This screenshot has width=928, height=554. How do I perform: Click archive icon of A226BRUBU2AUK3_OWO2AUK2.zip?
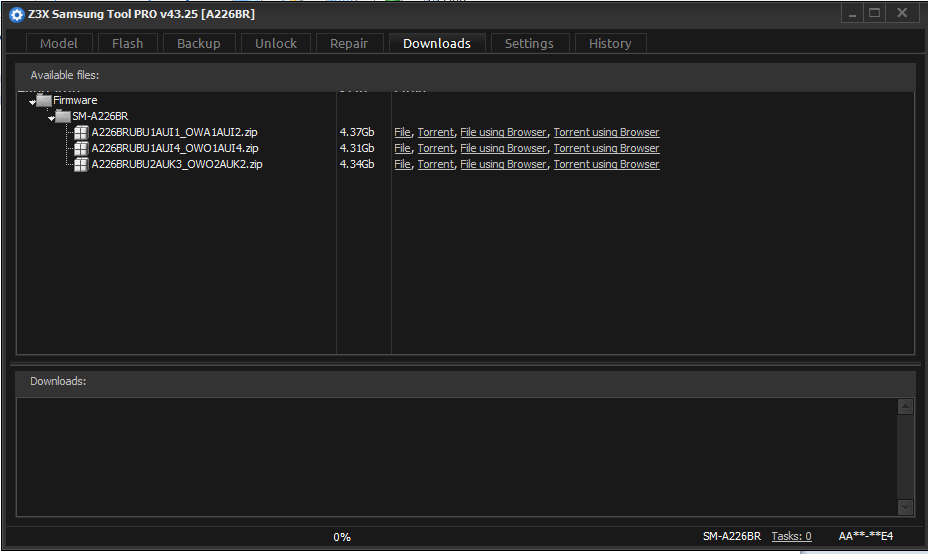point(81,164)
